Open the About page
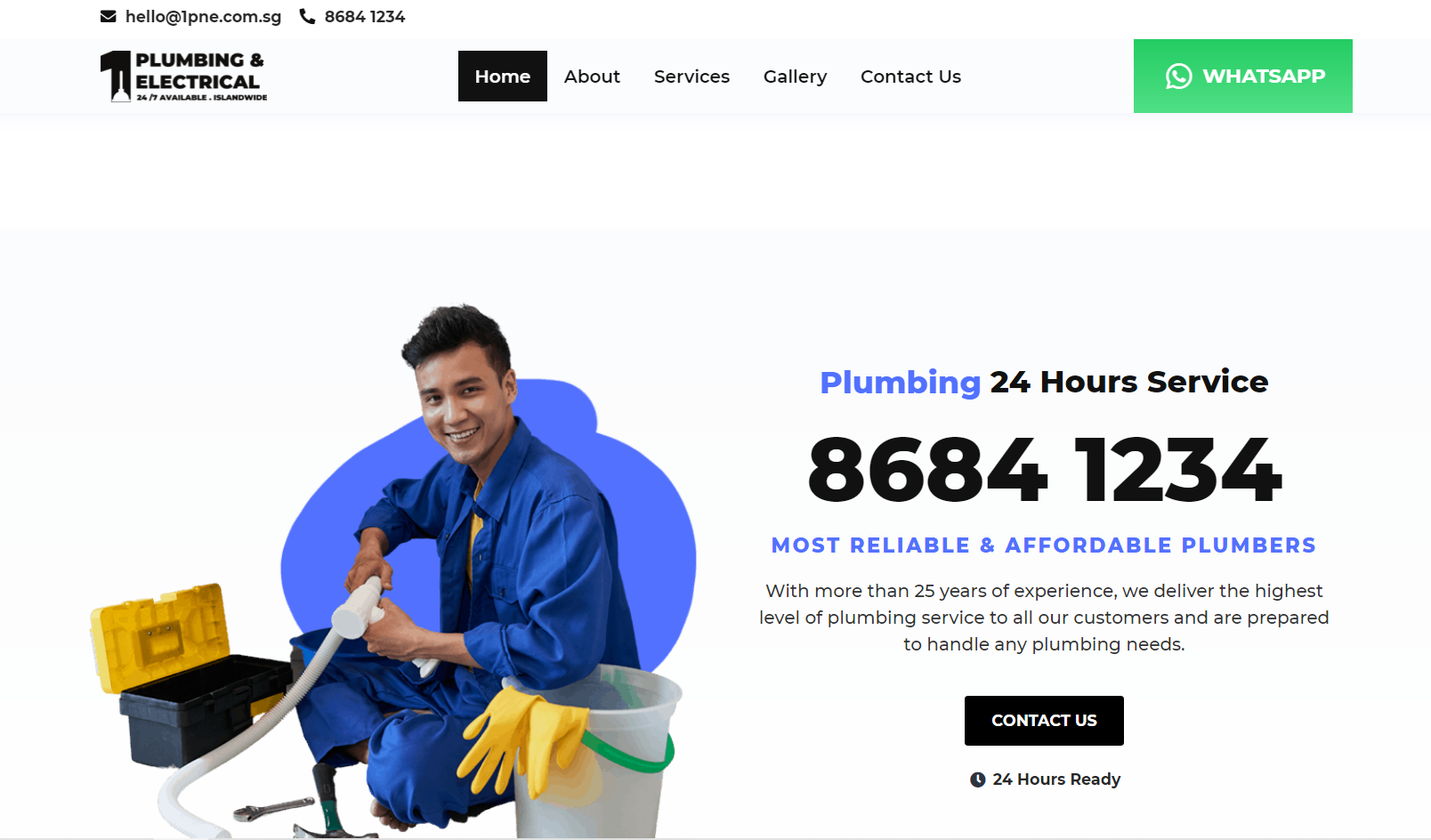The image size is (1431, 840). click(592, 77)
